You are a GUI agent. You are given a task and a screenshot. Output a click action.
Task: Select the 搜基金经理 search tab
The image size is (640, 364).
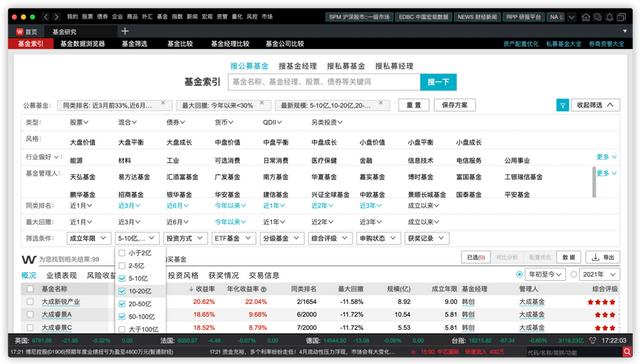pyautogui.click(x=298, y=66)
